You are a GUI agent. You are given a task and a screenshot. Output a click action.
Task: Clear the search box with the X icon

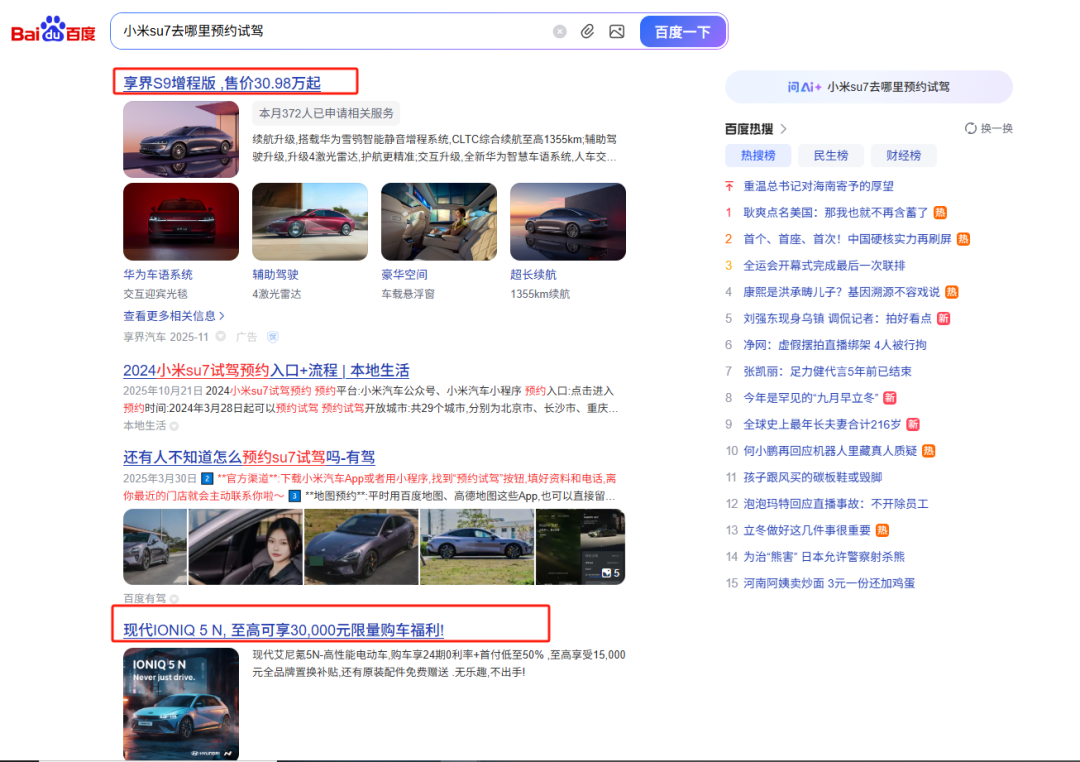559,30
